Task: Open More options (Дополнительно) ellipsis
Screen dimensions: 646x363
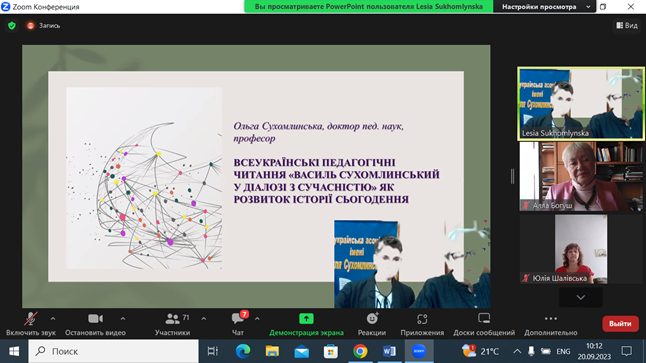Action: click(550, 324)
